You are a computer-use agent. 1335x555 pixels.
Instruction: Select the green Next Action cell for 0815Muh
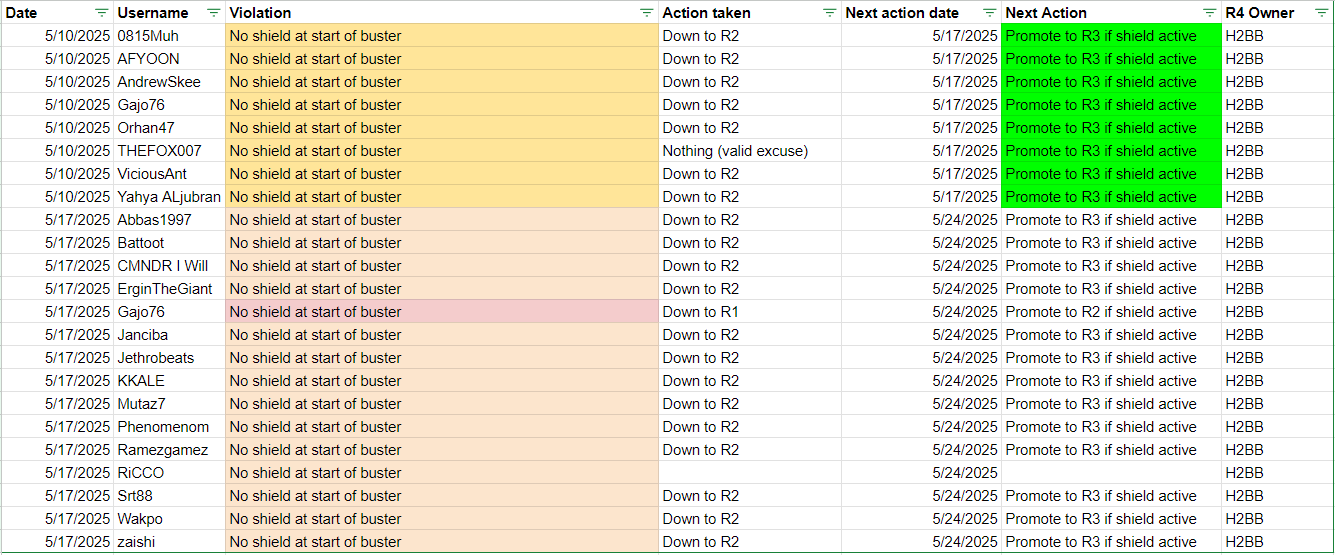coord(1112,36)
